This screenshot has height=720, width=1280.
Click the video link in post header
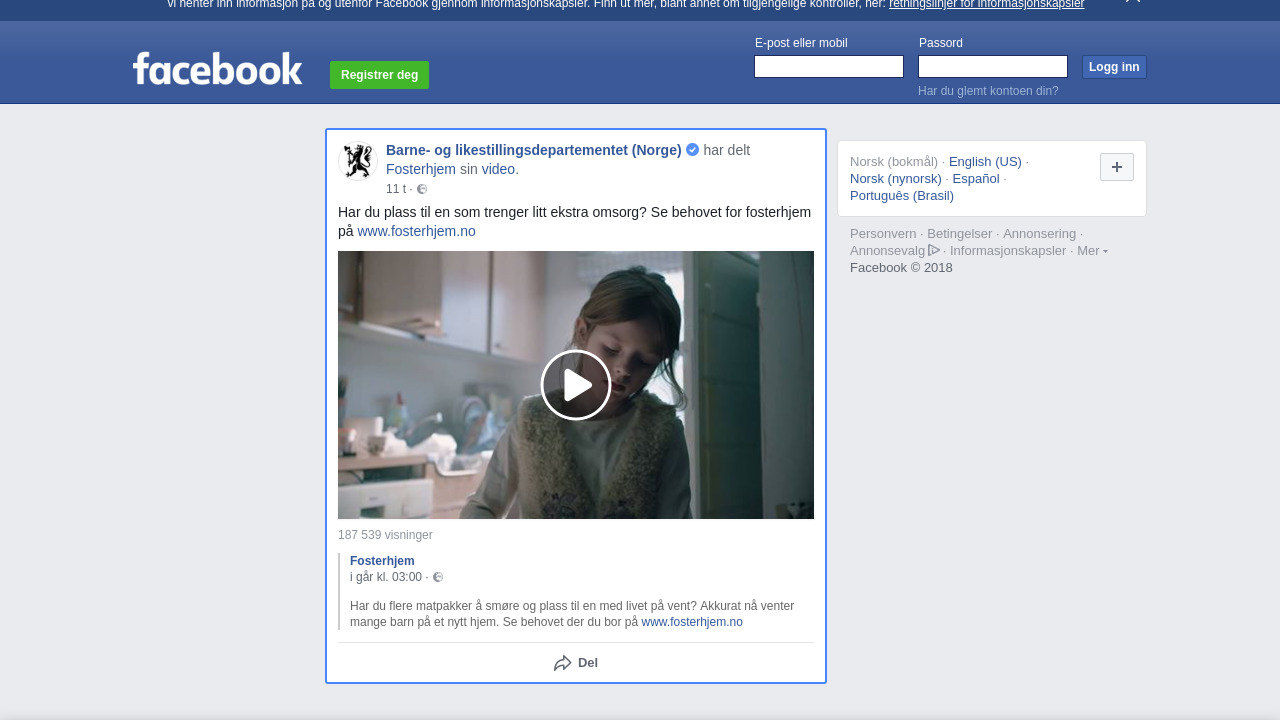click(498, 169)
